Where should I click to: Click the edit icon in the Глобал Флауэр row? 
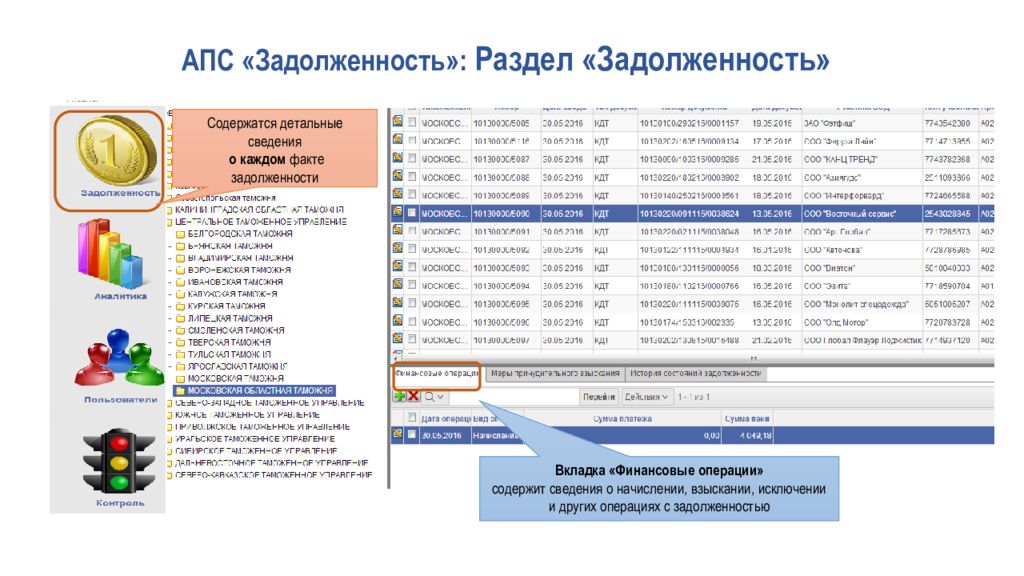[x=397, y=338]
